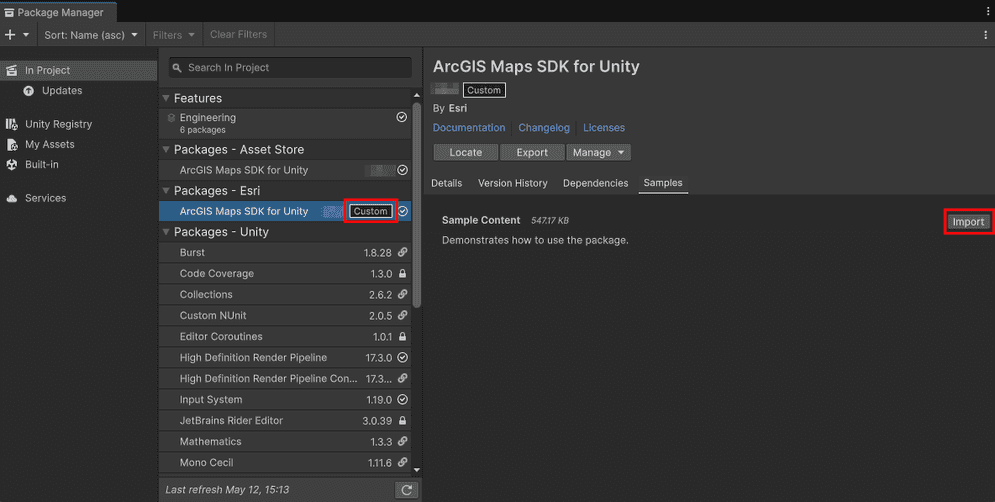Click Custom NUnit link icon
995x502 pixels.
402,315
